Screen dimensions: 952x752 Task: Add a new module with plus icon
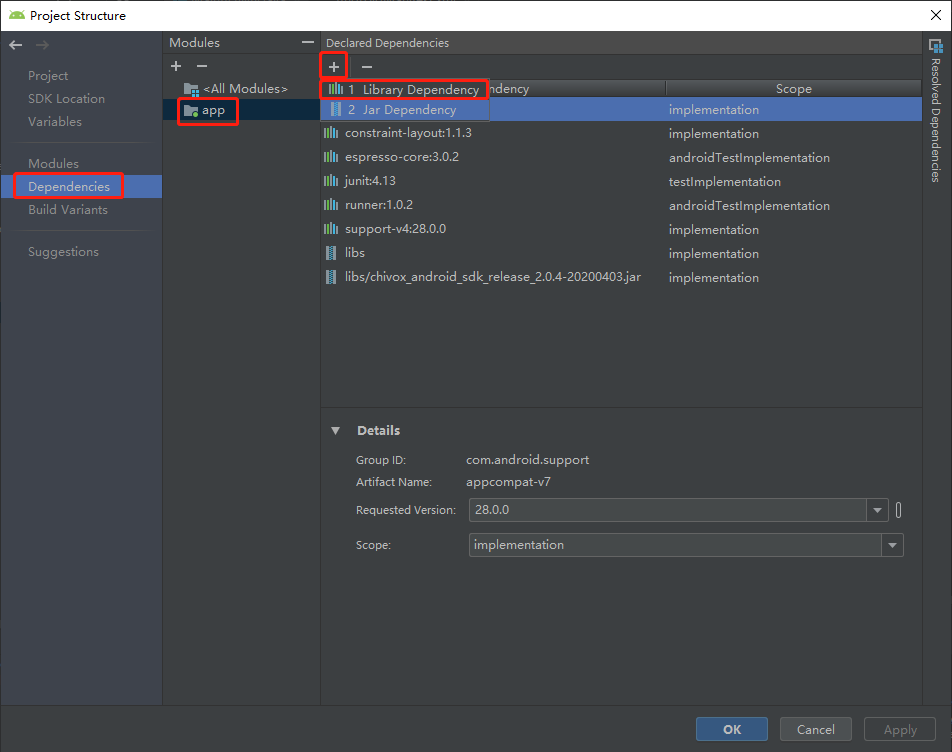tap(176, 66)
